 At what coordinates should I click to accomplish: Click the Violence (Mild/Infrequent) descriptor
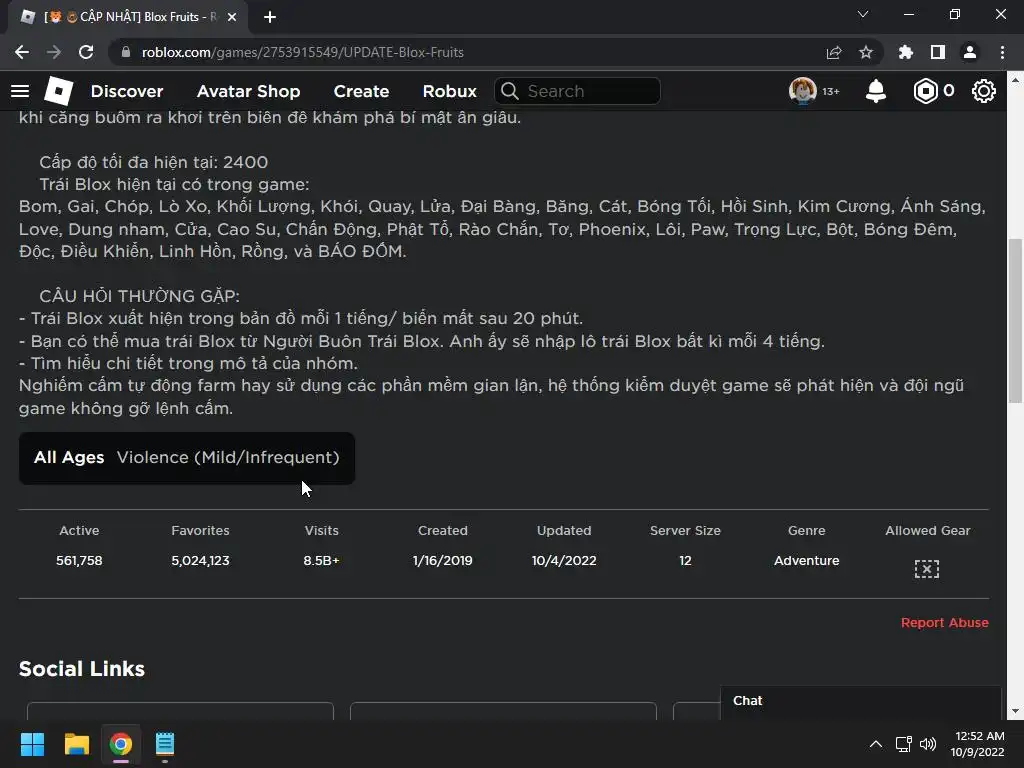tap(228, 457)
